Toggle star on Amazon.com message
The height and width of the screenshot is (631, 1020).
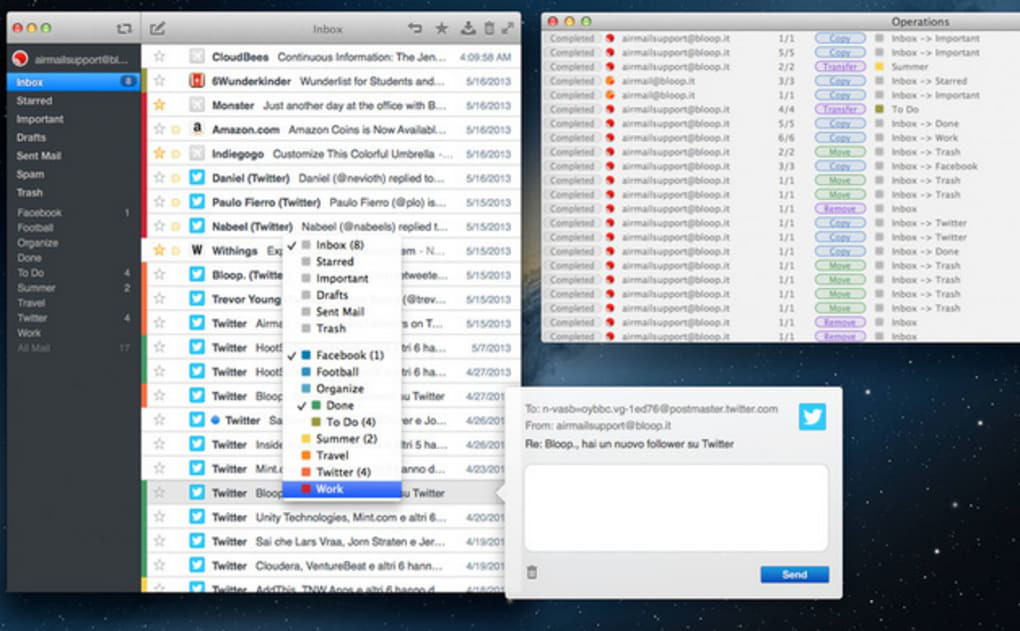pos(159,129)
